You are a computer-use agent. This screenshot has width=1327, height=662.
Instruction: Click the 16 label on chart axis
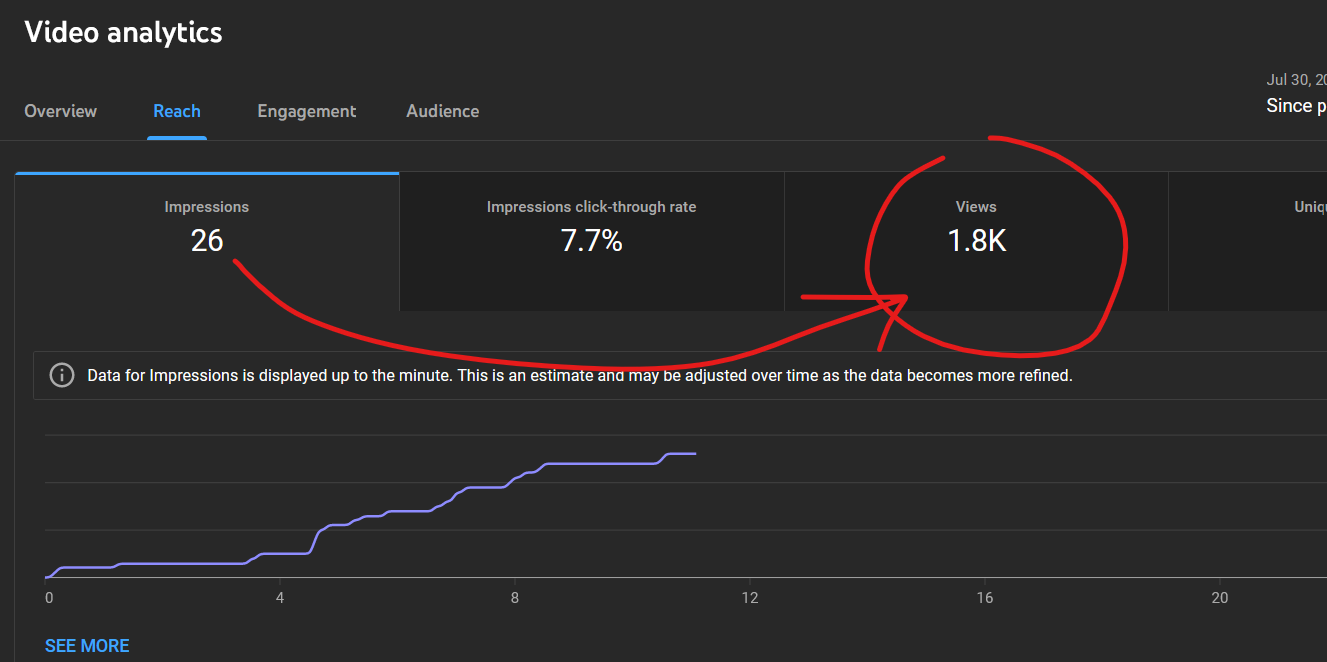click(x=985, y=598)
